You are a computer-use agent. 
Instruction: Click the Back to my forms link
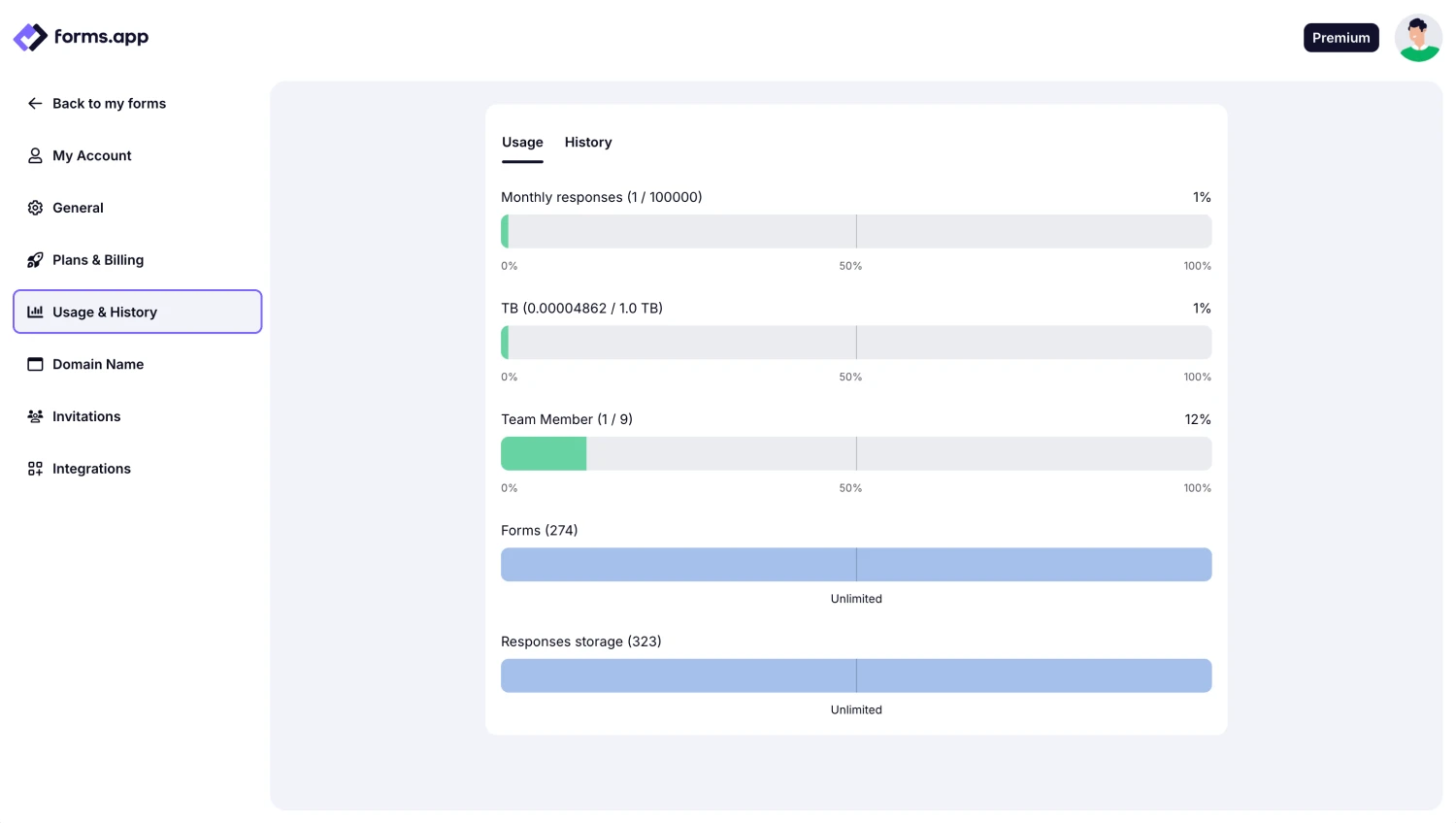point(109,103)
